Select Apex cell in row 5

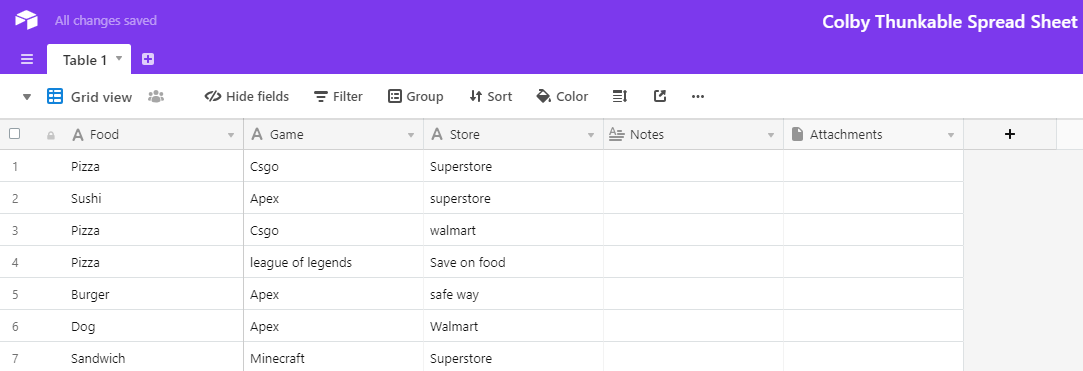coord(334,294)
